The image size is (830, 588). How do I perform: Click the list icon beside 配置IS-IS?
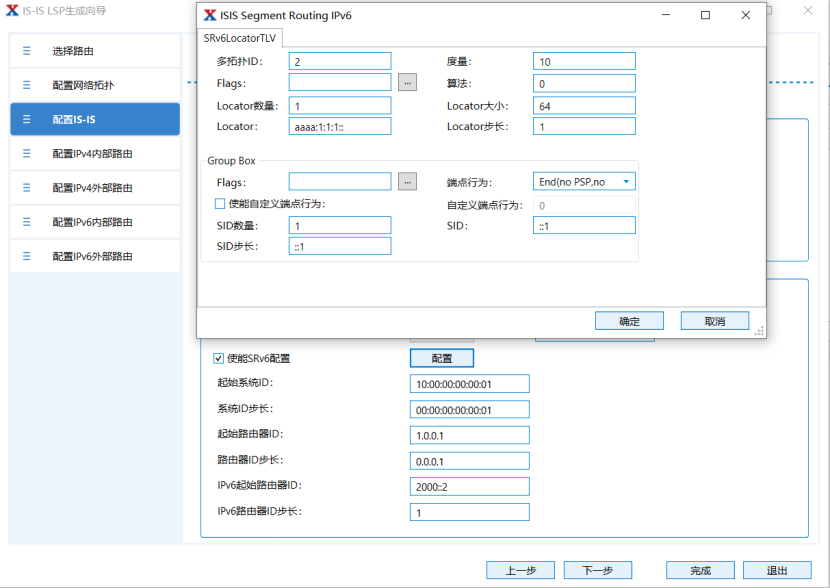click(x=26, y=119)
